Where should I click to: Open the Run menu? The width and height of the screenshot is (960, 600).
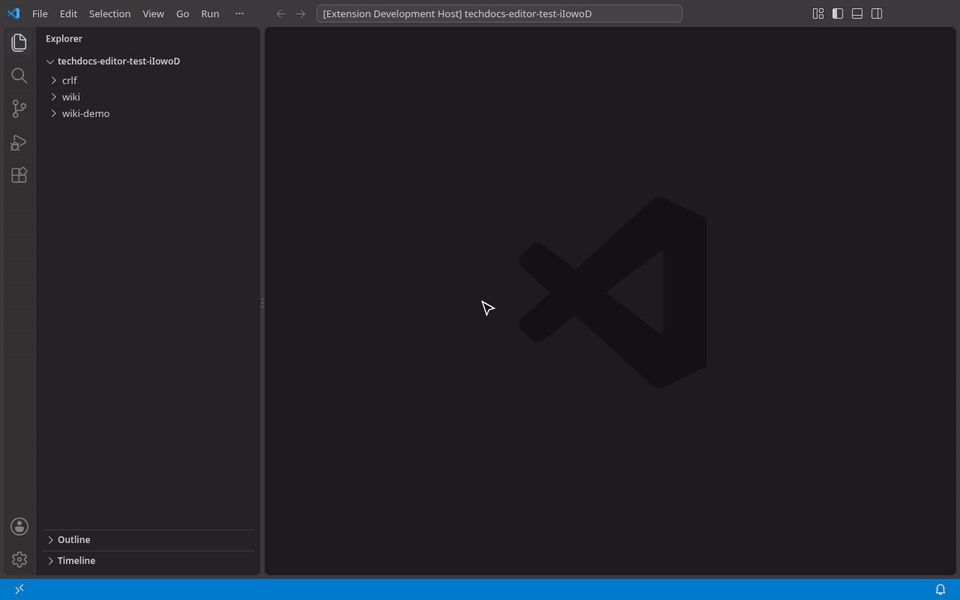click(210, 13)
